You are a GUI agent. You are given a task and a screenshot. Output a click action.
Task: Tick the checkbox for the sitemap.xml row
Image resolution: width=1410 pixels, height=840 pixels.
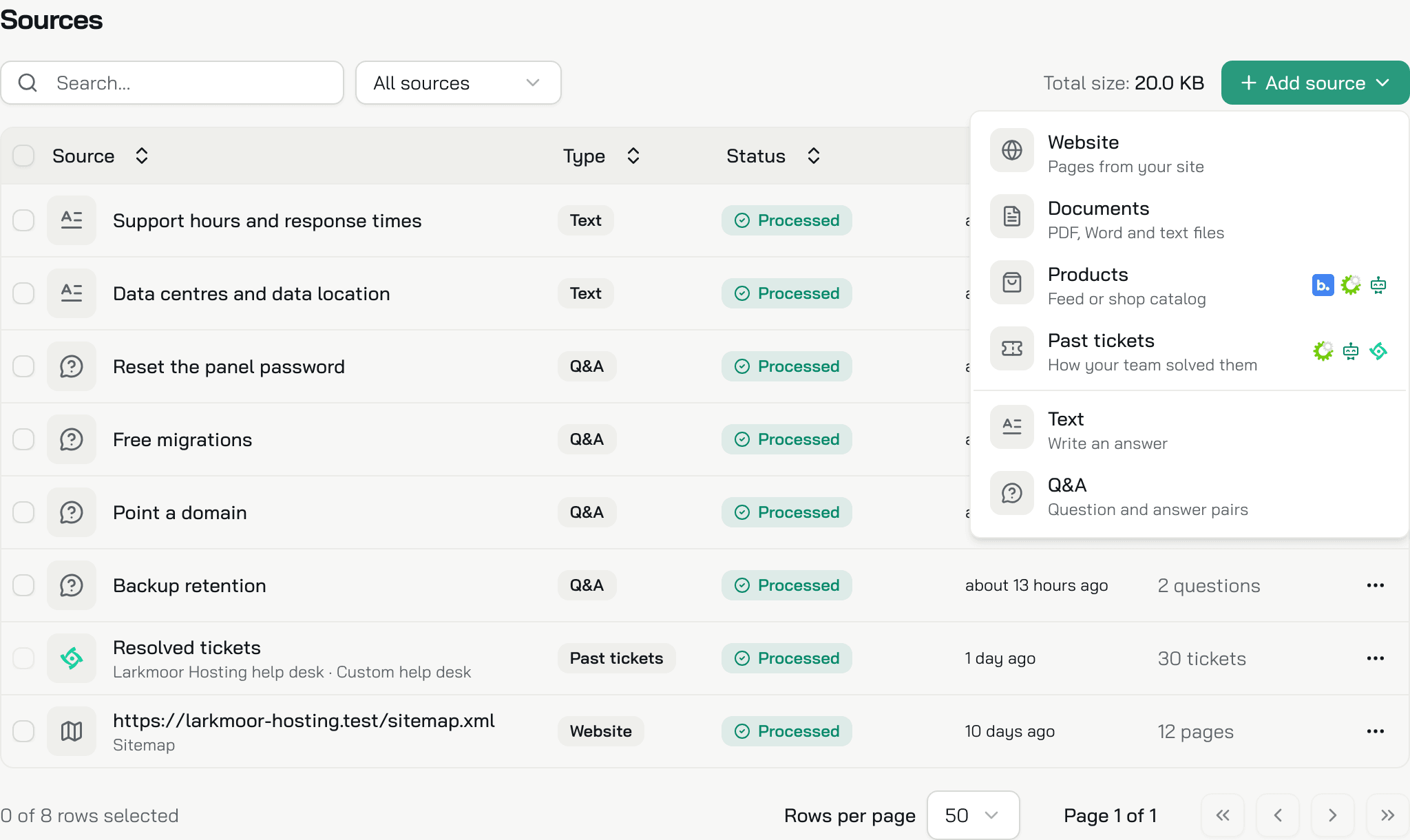pos(23,731)
